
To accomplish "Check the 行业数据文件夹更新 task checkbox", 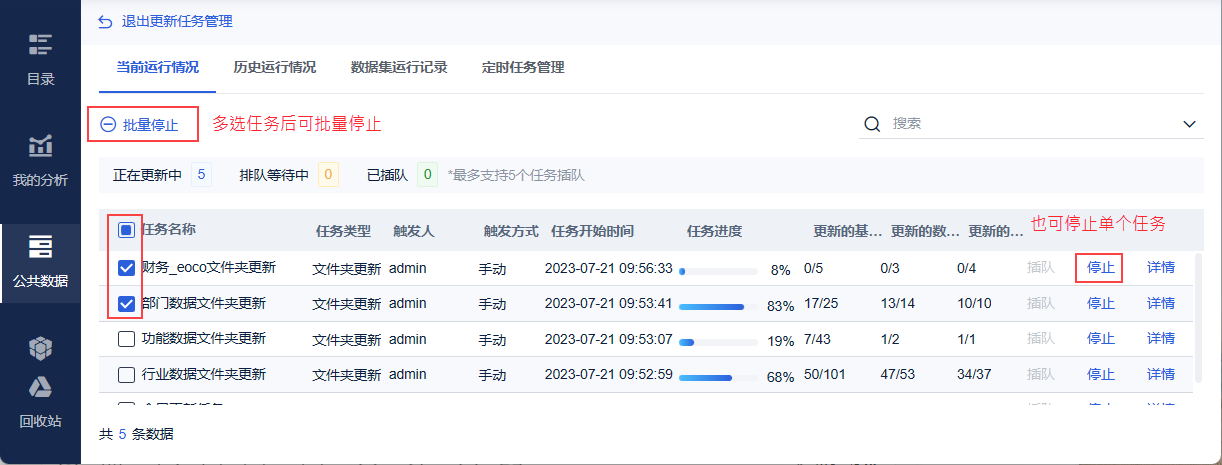I will point(127,375).
